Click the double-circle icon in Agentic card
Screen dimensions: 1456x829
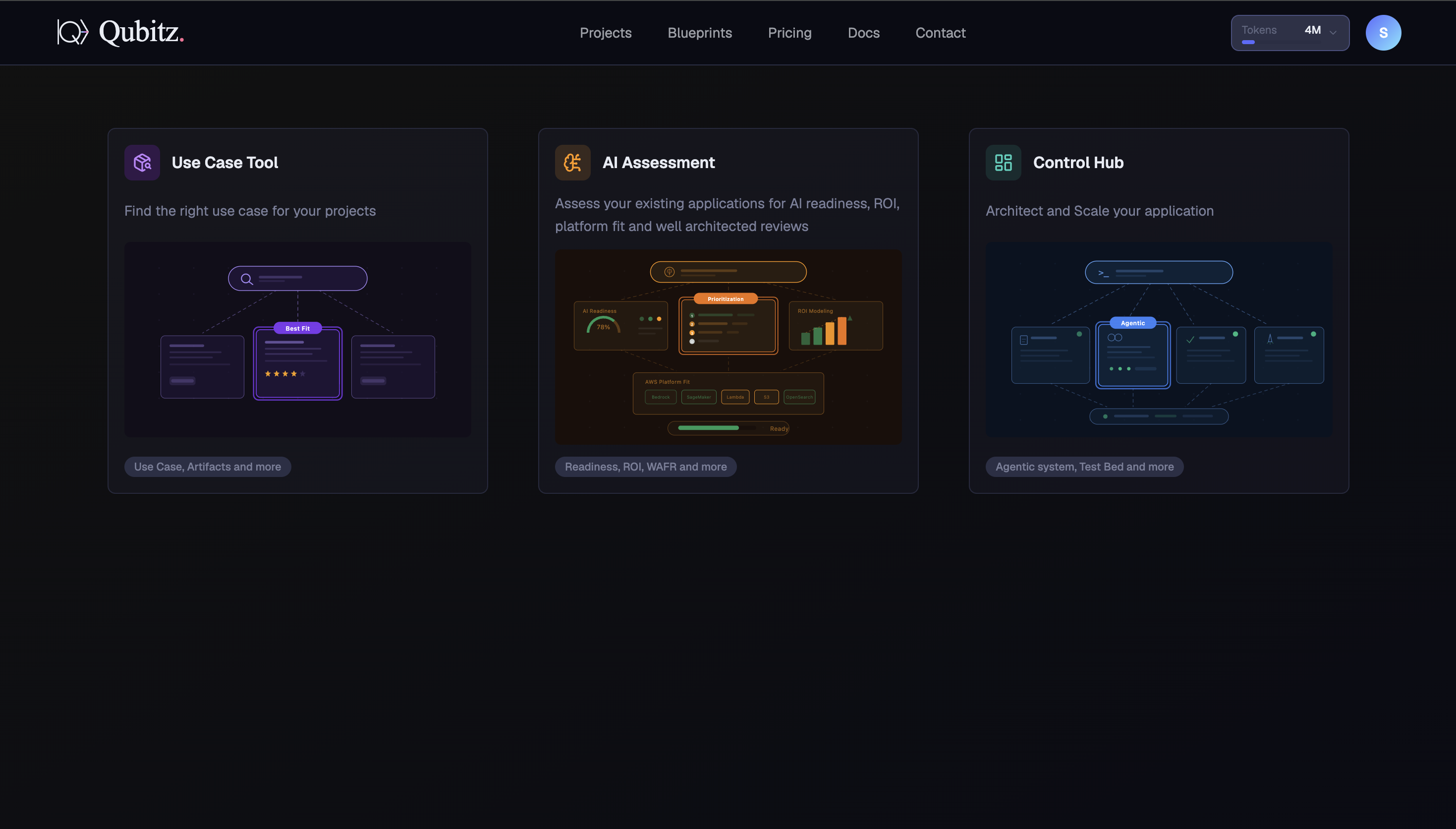(1114, 338)
